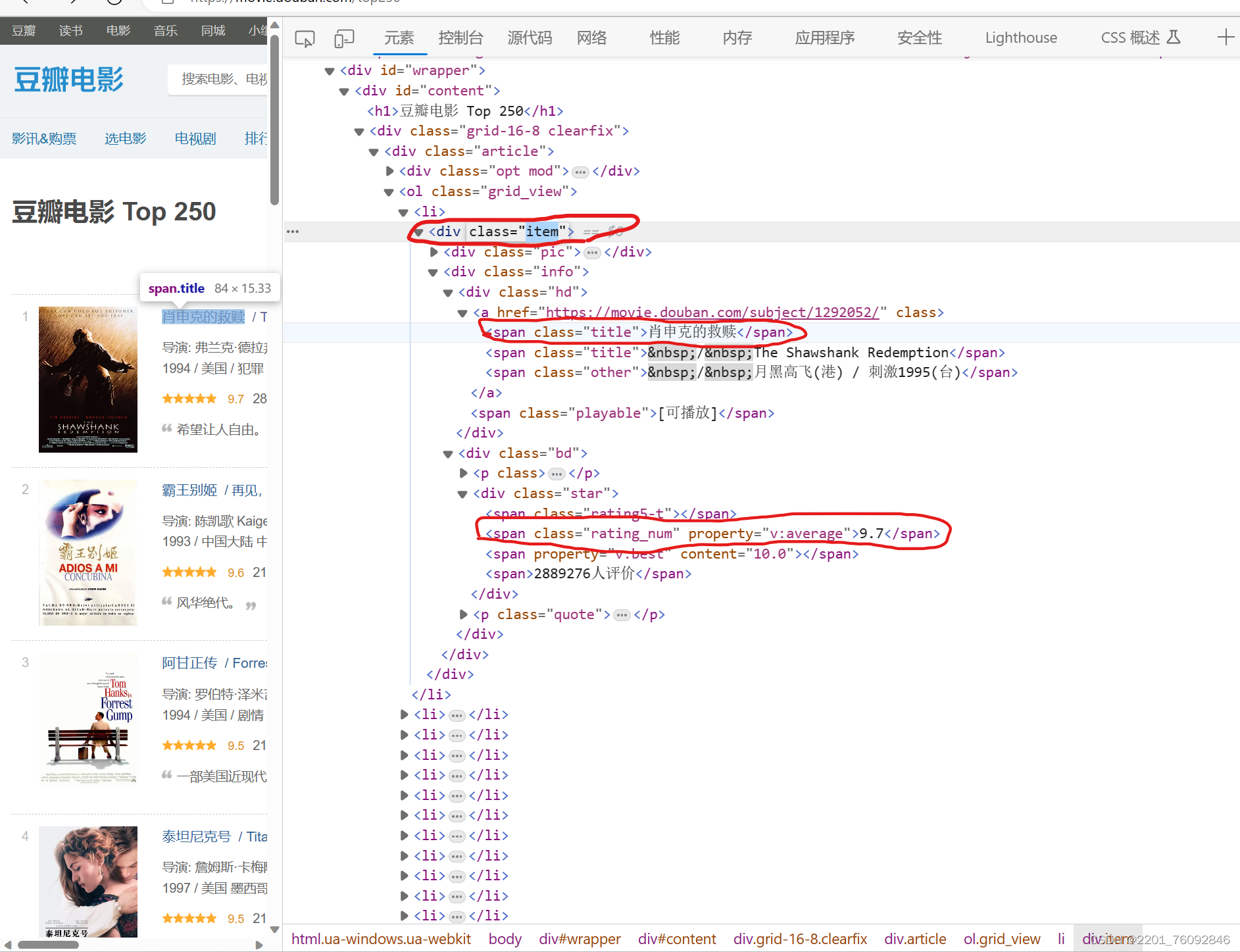Viewport: 1240px width, 952px height.
Task: Expand the div class="opt mod" node
Action: (x=389, y=171)
